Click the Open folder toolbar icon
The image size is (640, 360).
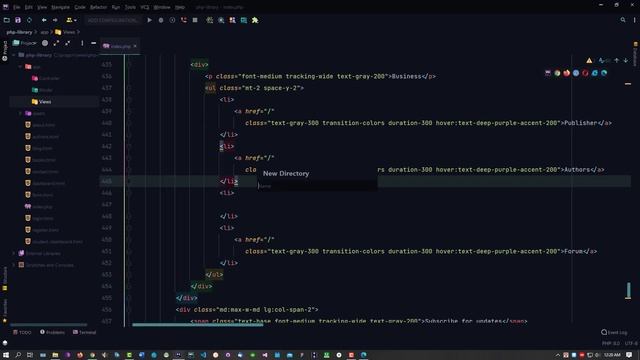[x=7, y=20]
